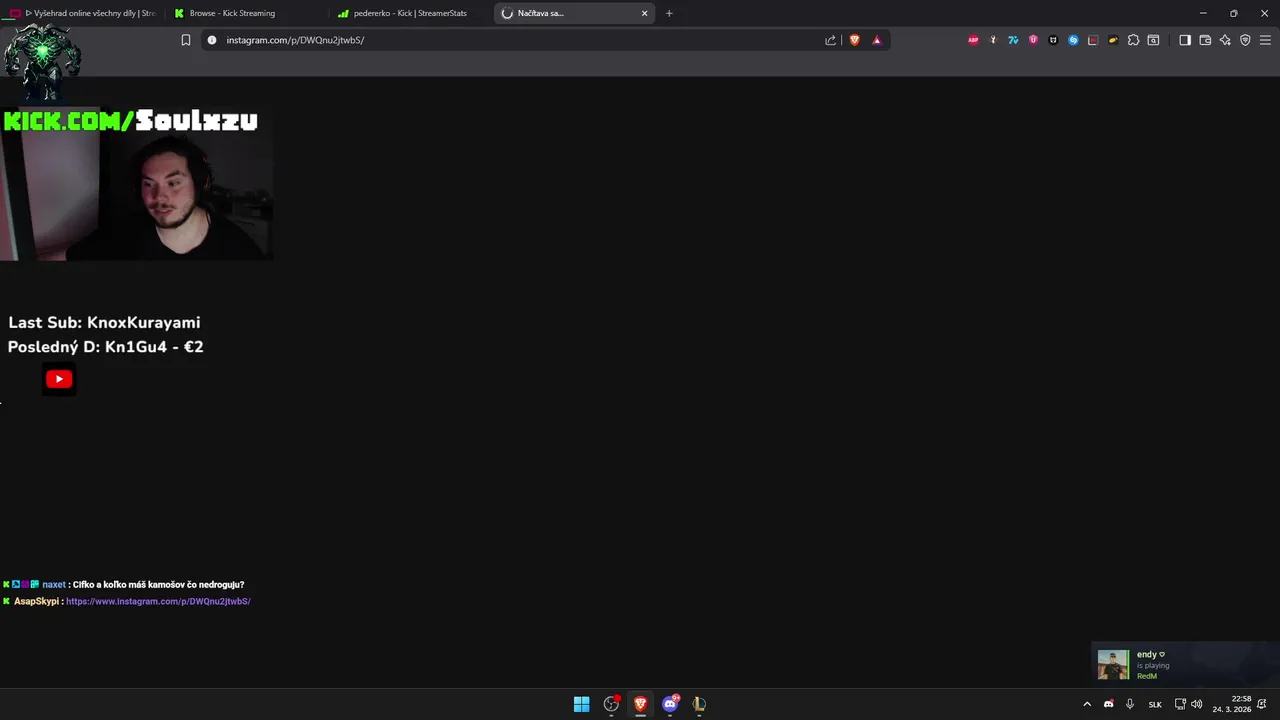Open the Shazam extension icon
Screen dimensions: 1280x720
coord(1073,40)
